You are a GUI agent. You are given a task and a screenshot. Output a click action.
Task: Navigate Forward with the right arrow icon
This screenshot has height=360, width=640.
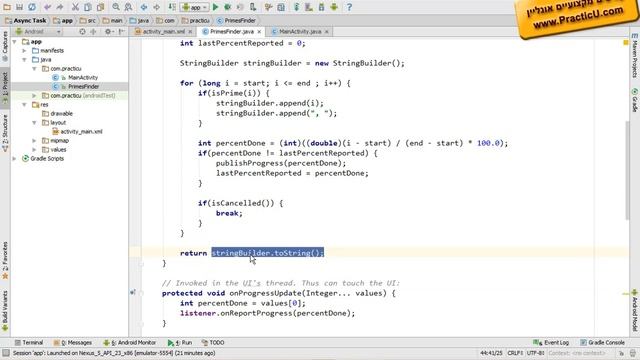point(156,7)
